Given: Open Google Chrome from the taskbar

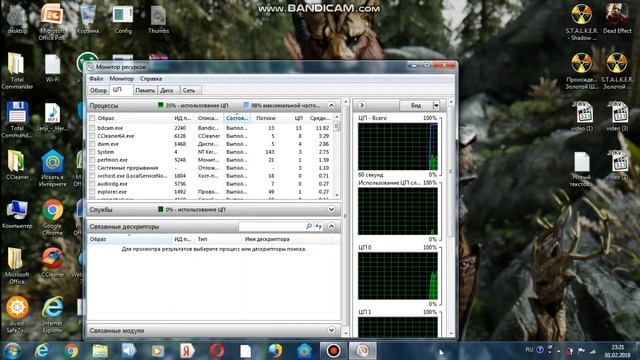Looking at the screenshot, I should point(71,351).
